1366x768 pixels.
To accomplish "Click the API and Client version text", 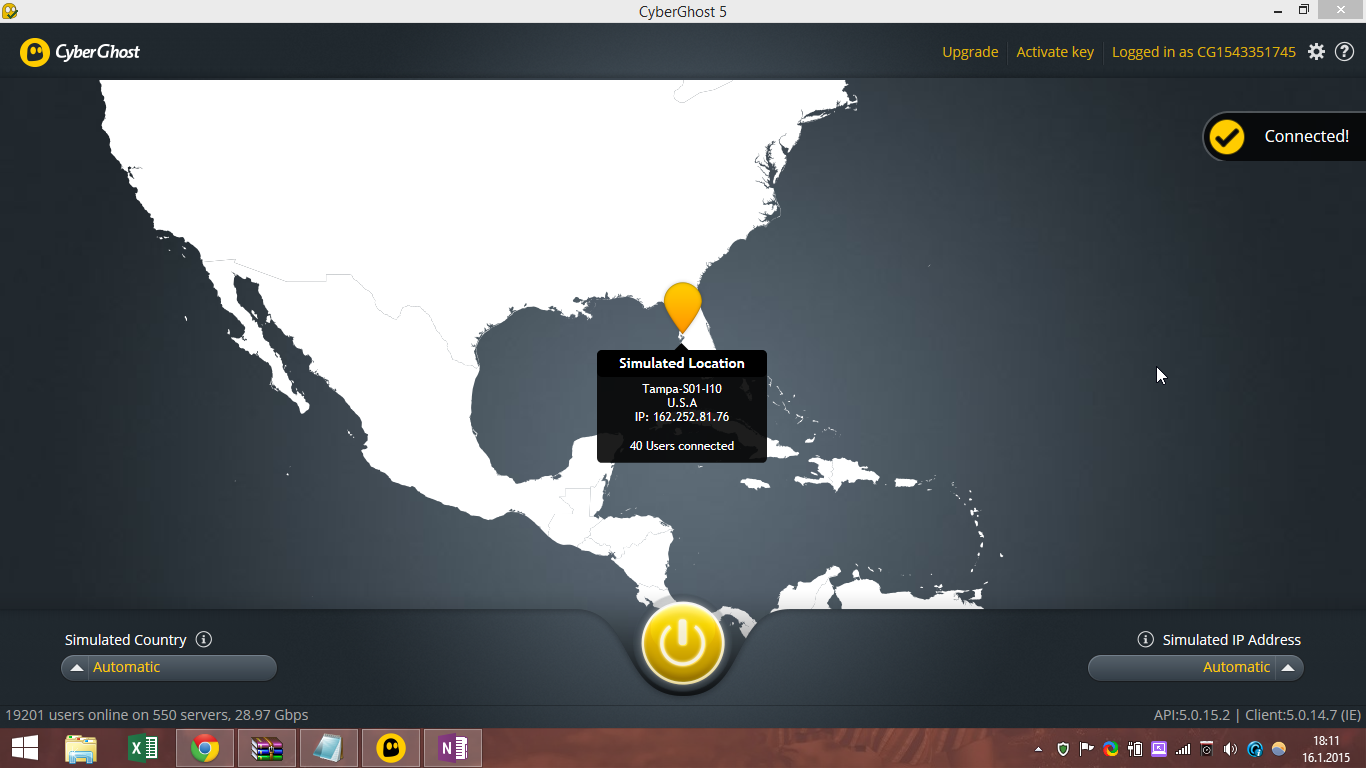I will click(x=1257, y=715).
